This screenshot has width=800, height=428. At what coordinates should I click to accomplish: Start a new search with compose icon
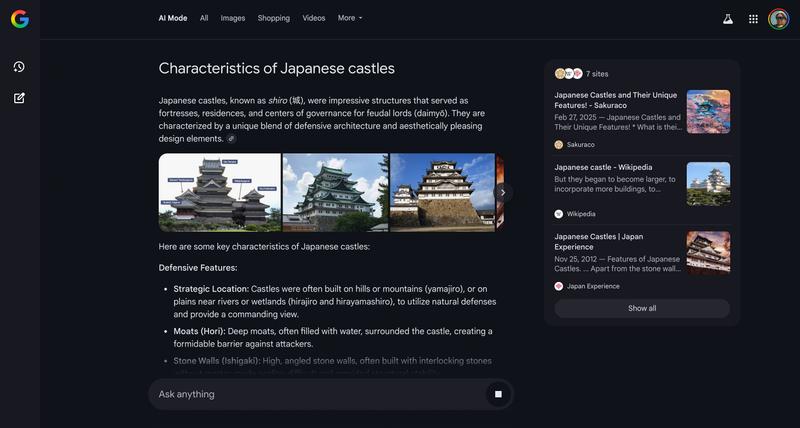[x=19, y=98]
